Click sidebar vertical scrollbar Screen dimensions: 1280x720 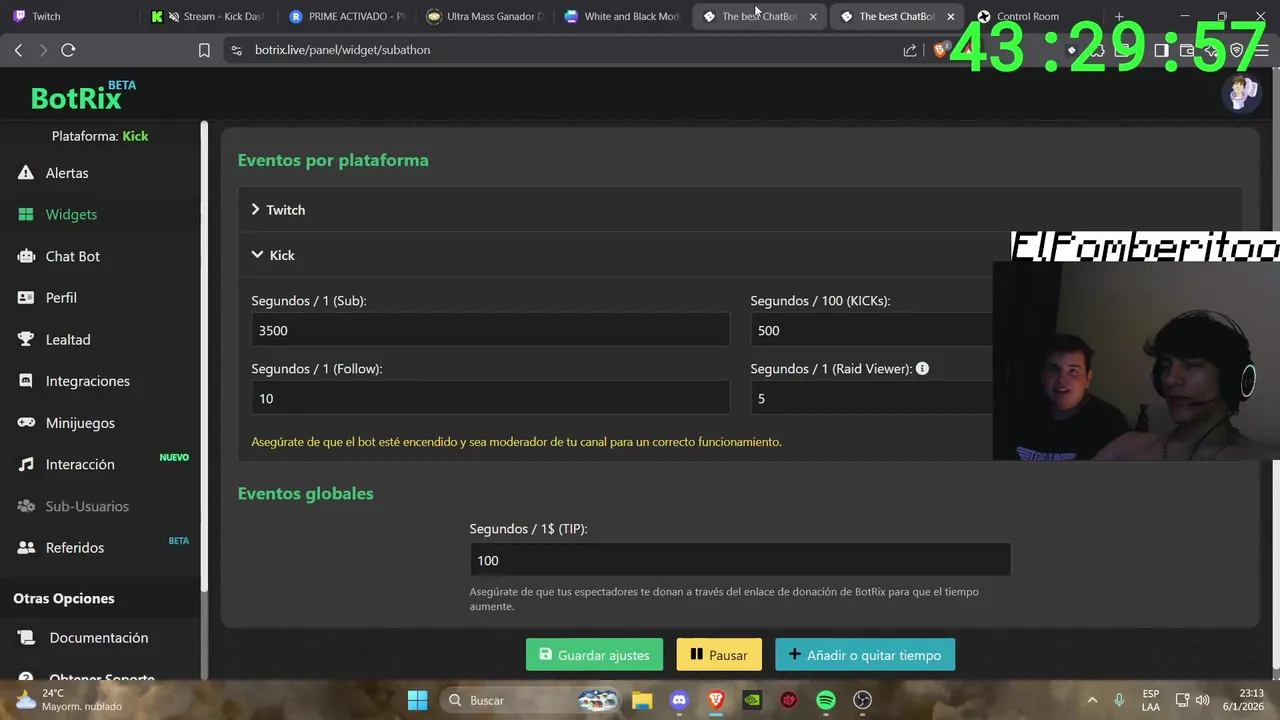[205, 355]
